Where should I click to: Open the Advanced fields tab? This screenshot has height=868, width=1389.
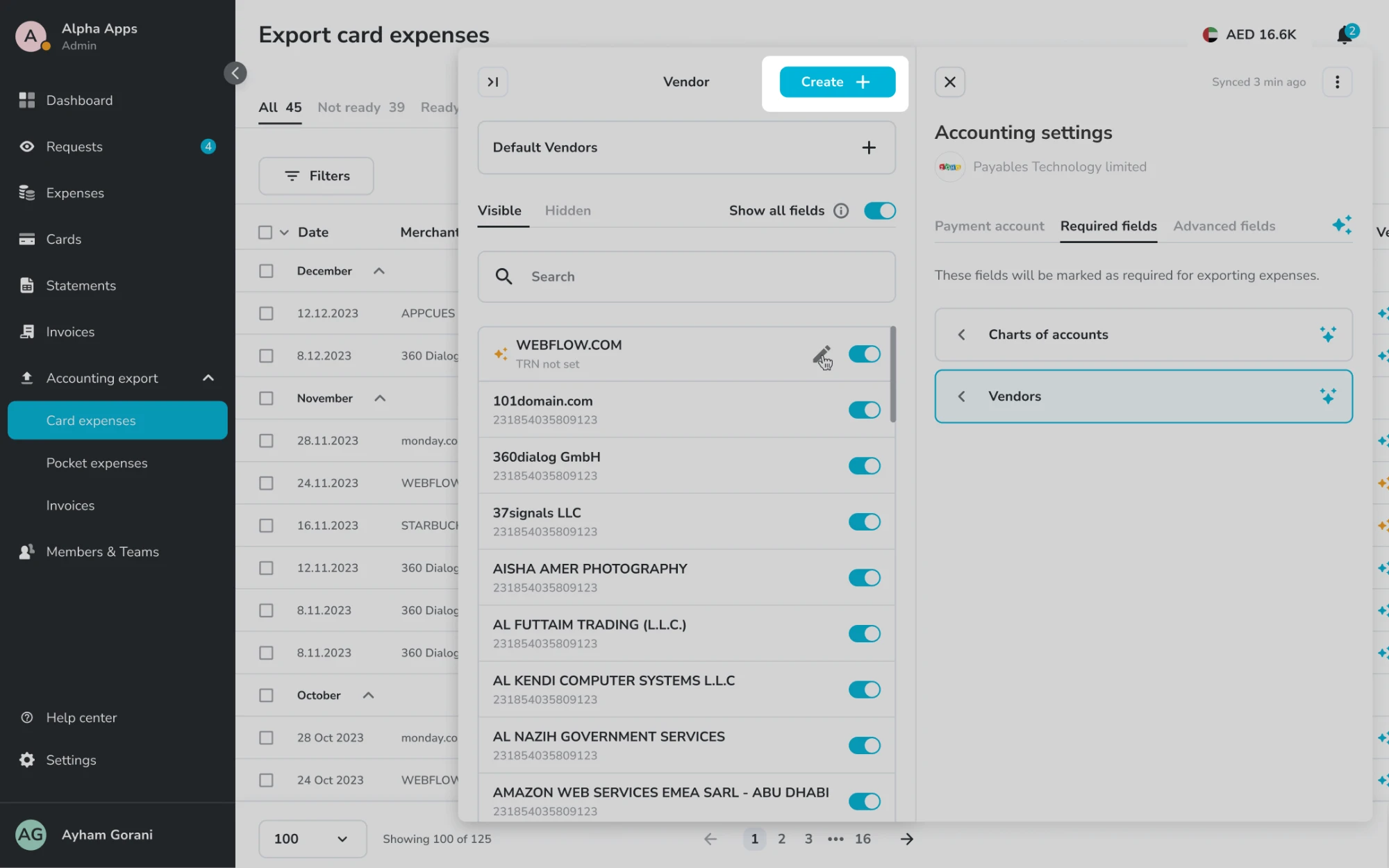(x=1224, y=226)
